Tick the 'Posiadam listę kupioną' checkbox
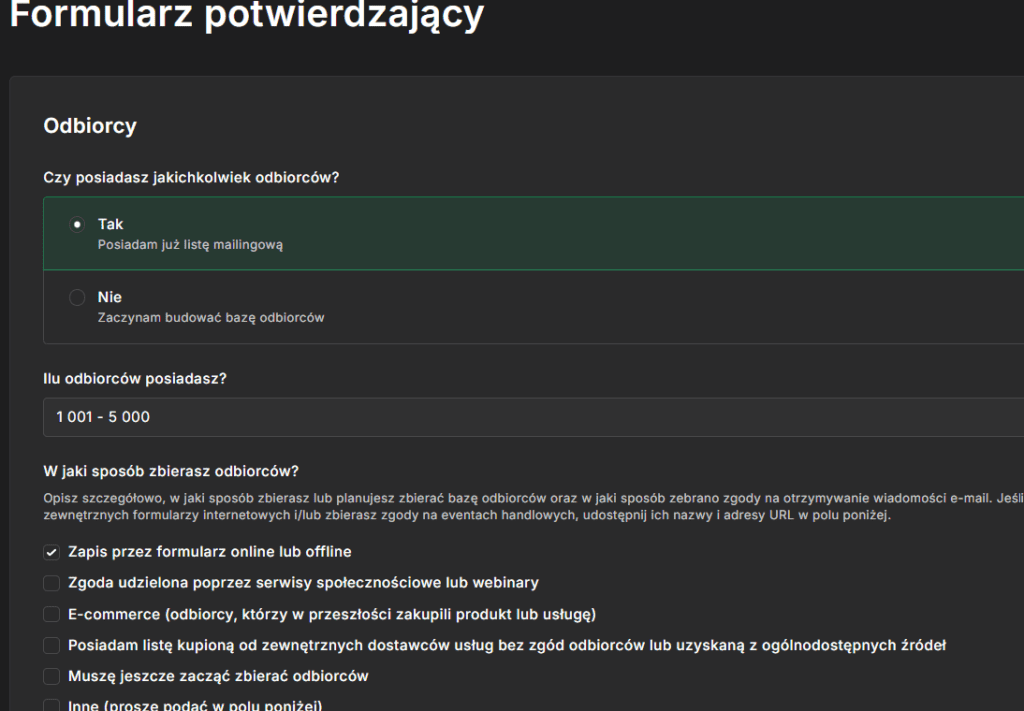The height and width of the screenshot is (711, 1024). click(x=52, y=645)
